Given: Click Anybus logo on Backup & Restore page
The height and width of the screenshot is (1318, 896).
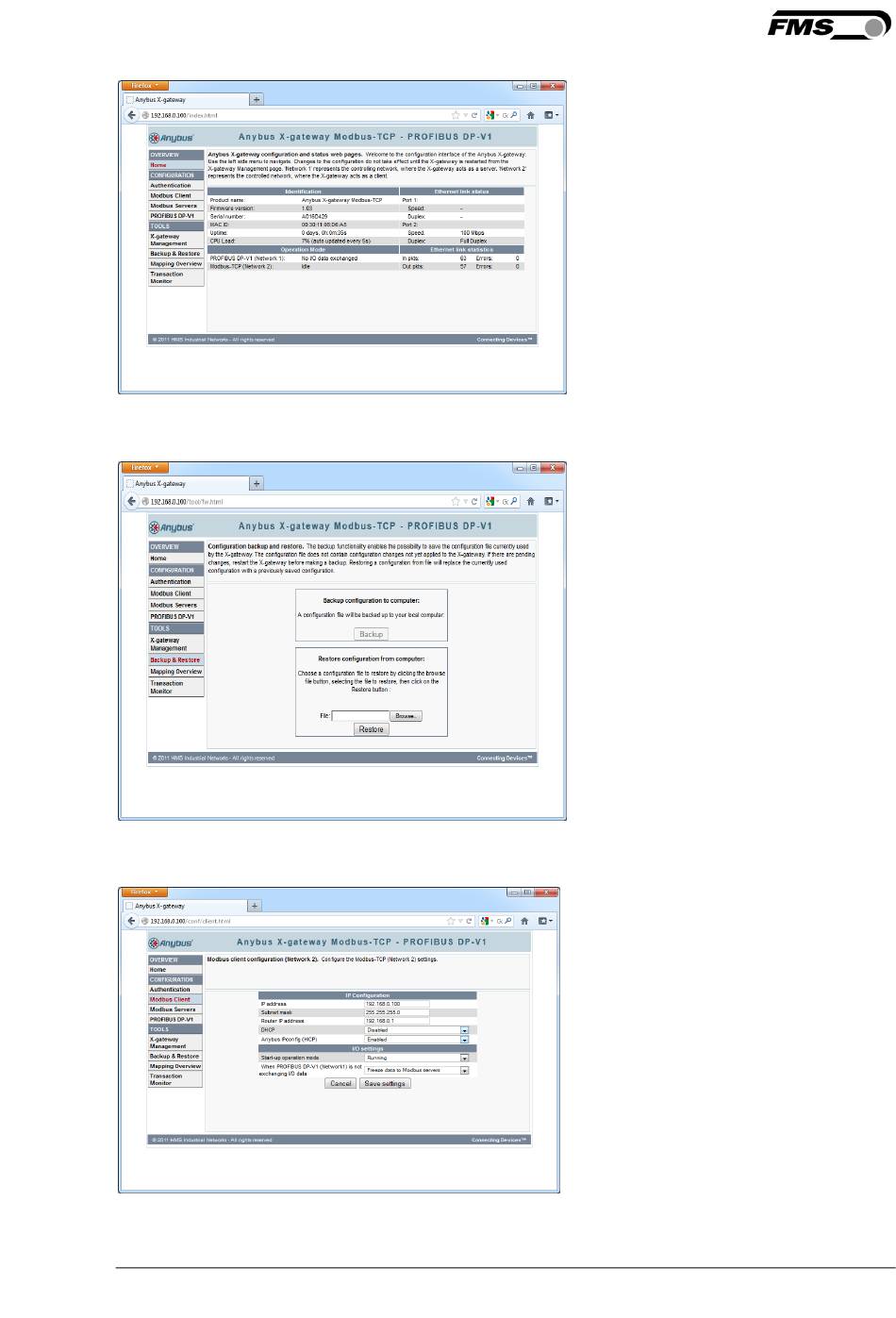Looking at the screenshot, I should (172, 527).
